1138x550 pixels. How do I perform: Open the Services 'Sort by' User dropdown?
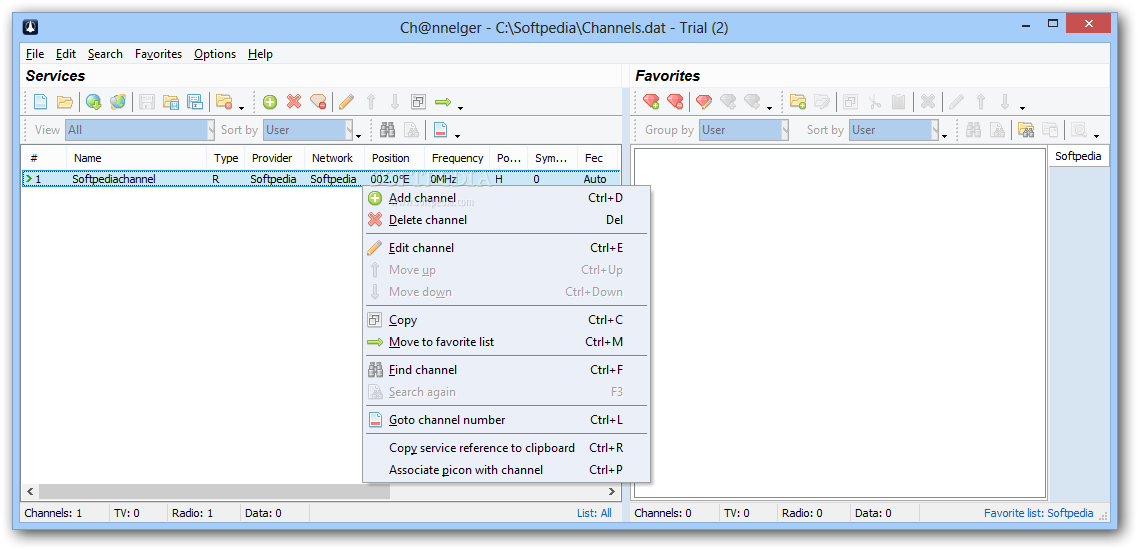[x=308, y=131]
